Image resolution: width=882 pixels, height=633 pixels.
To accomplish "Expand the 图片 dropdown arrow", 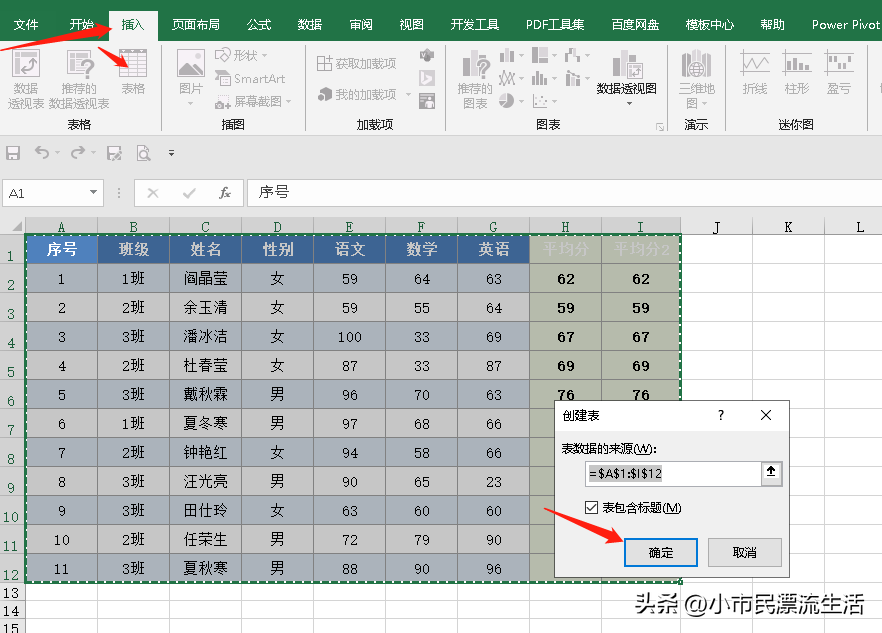I will 190,104.
